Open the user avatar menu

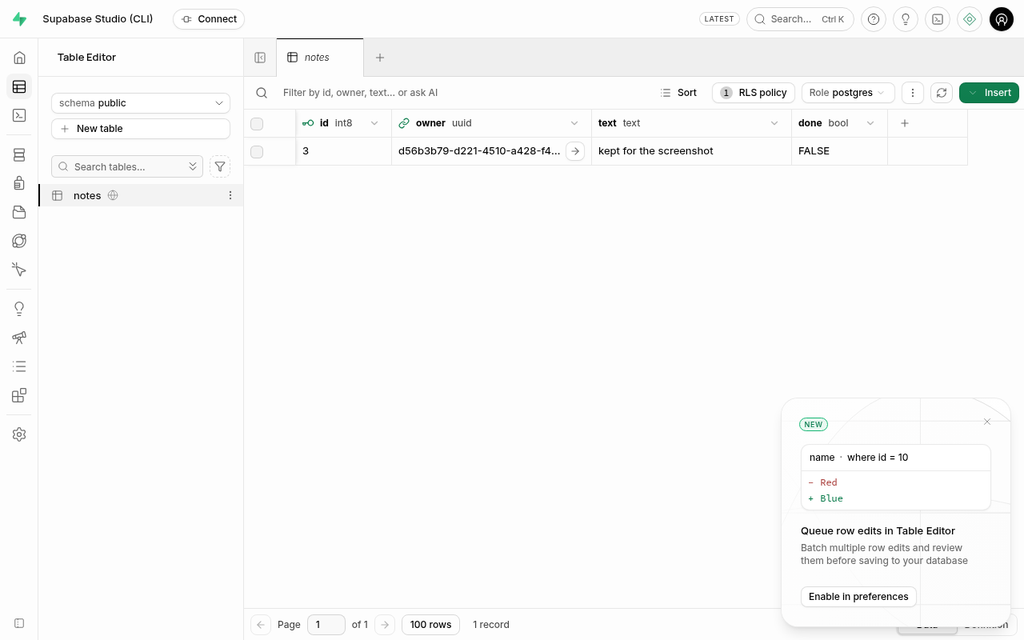(x=1001, y=19)
